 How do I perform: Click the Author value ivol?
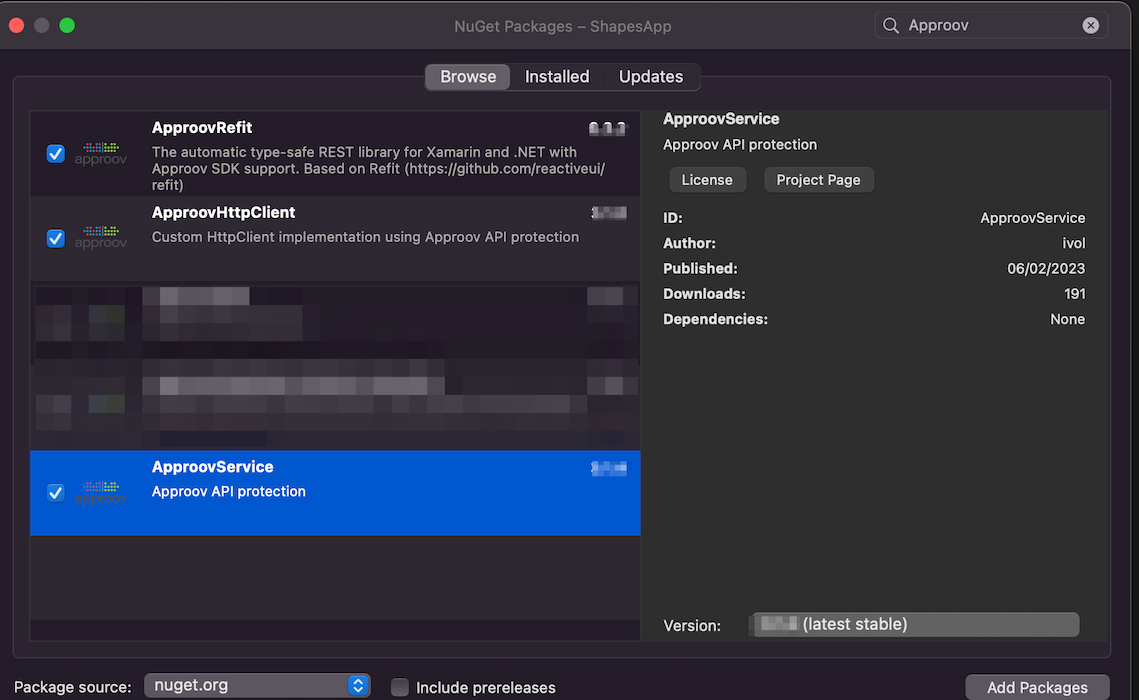tap(1074, 243)
